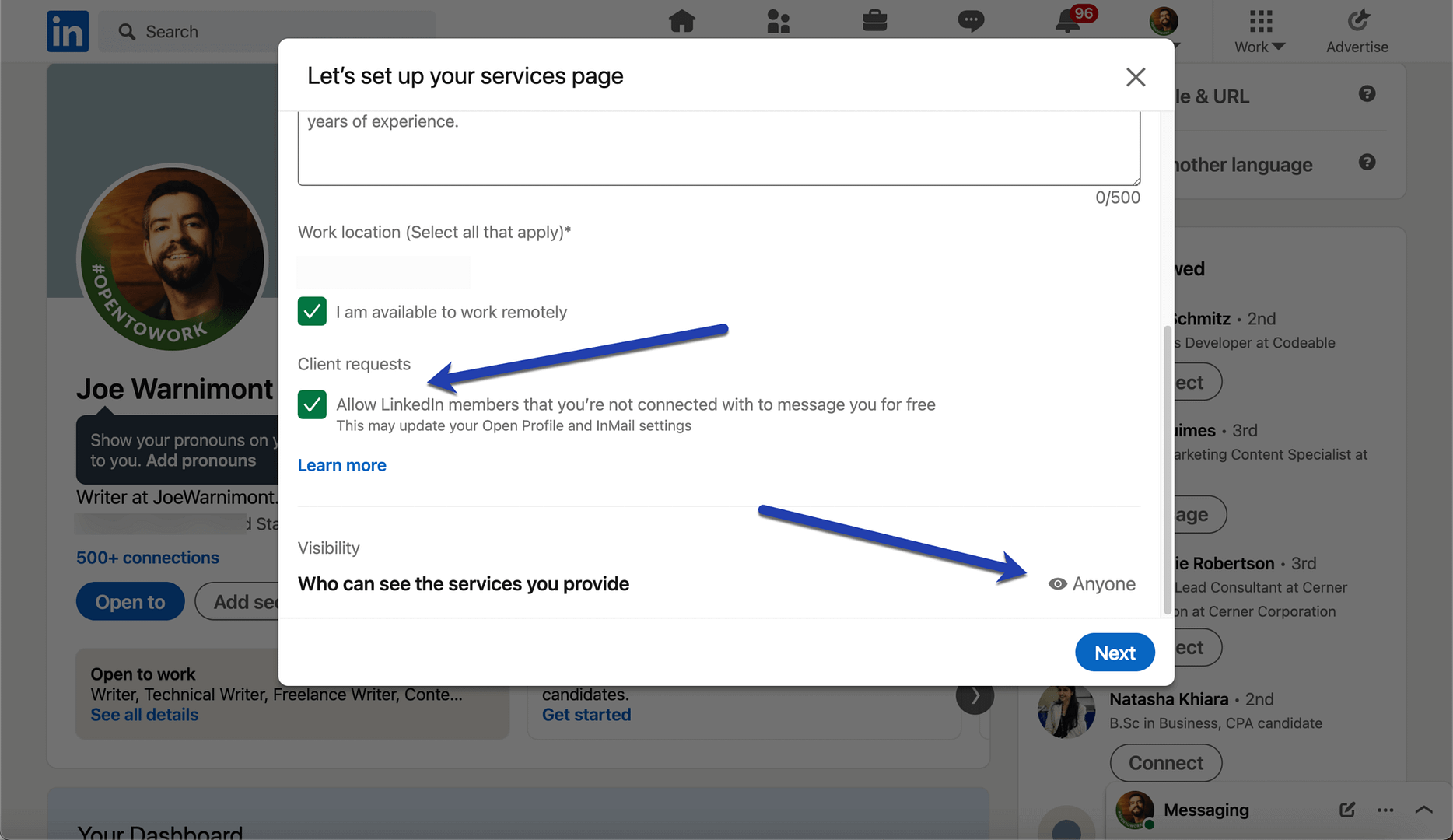Open your profile photo menu
Screen dimensions: 1453x840
pos(1163,22)
